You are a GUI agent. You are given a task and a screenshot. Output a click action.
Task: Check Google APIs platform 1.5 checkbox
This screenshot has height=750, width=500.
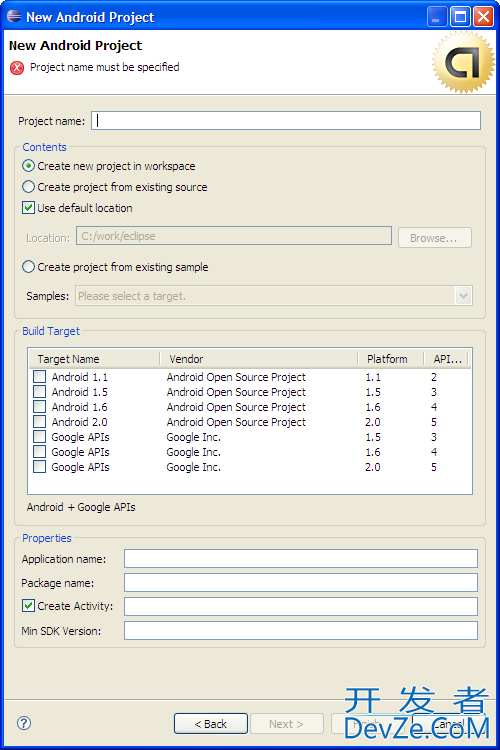(x=39, y=437)
